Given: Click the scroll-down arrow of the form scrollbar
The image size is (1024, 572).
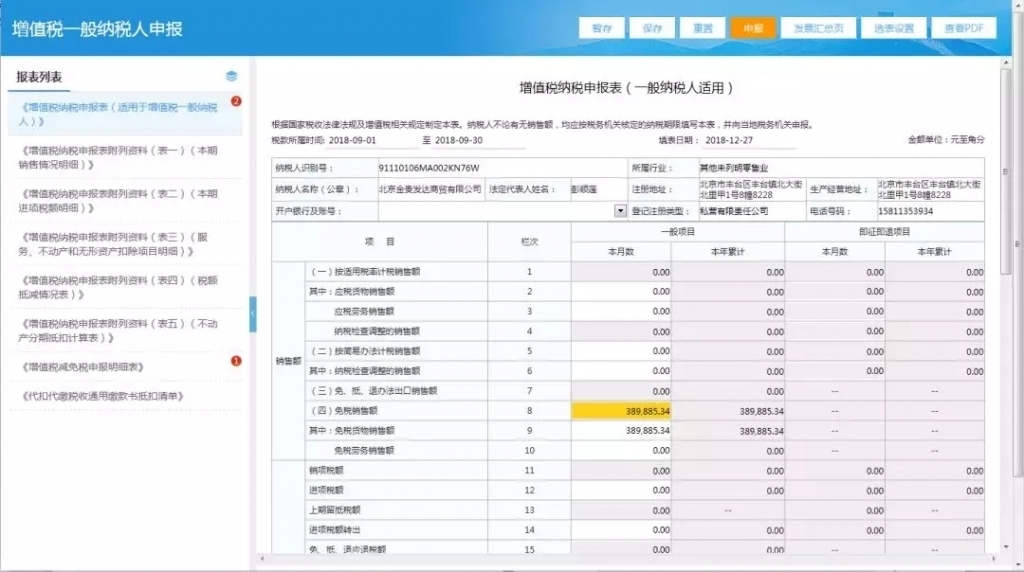Looking at the screenshot, I should point(1005,547).
